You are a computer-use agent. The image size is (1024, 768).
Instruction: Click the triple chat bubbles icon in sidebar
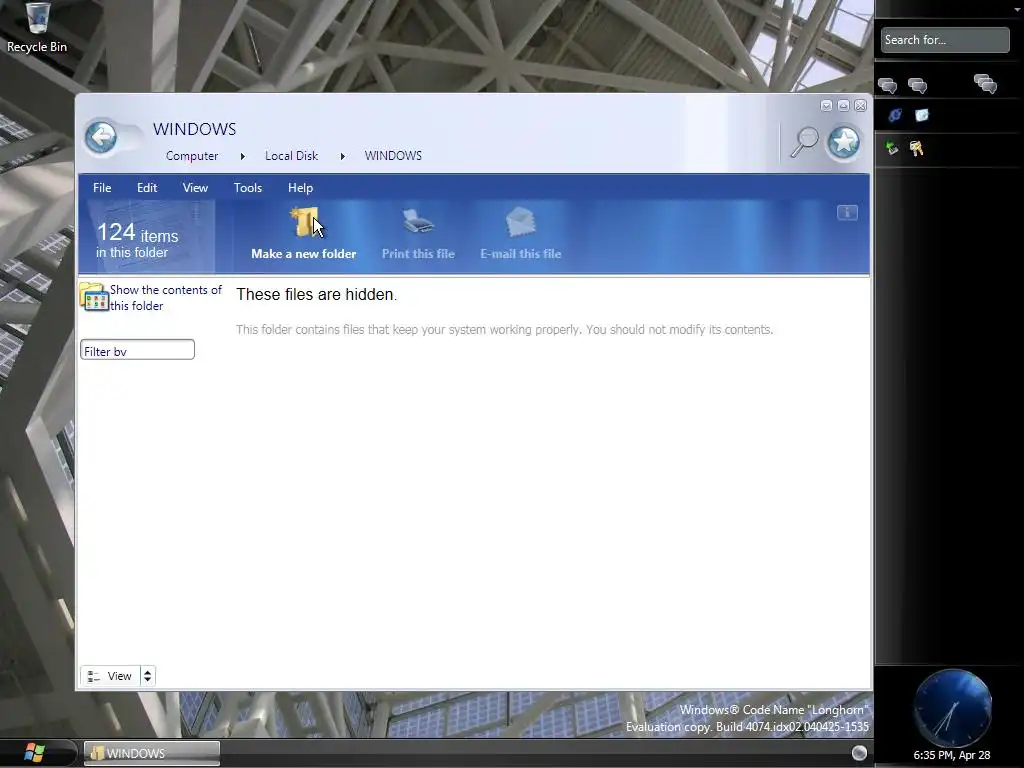coord(985,84)
